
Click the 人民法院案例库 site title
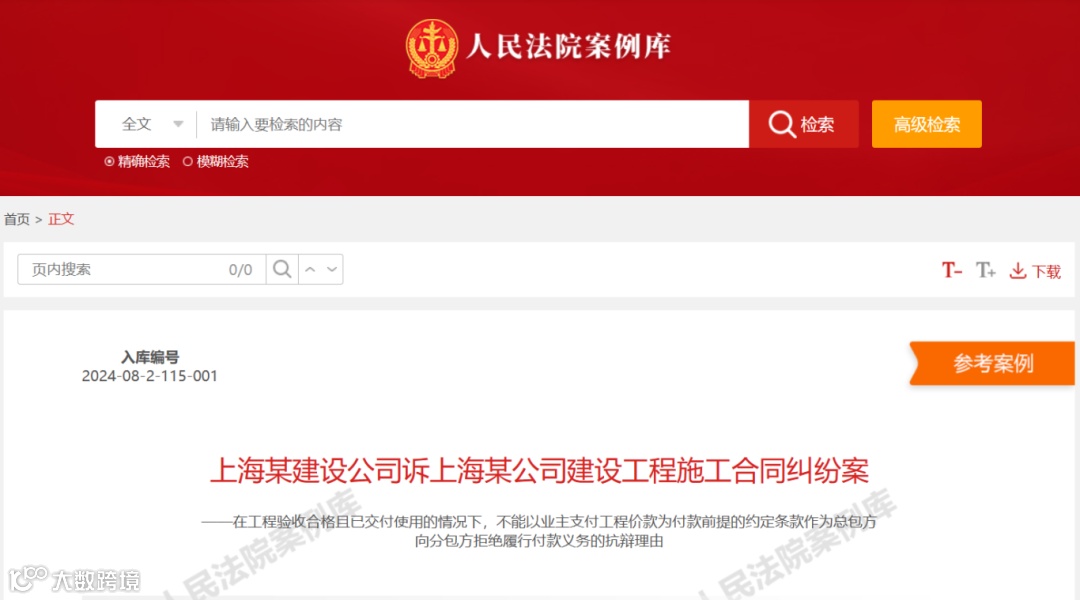tap(568, 47)
